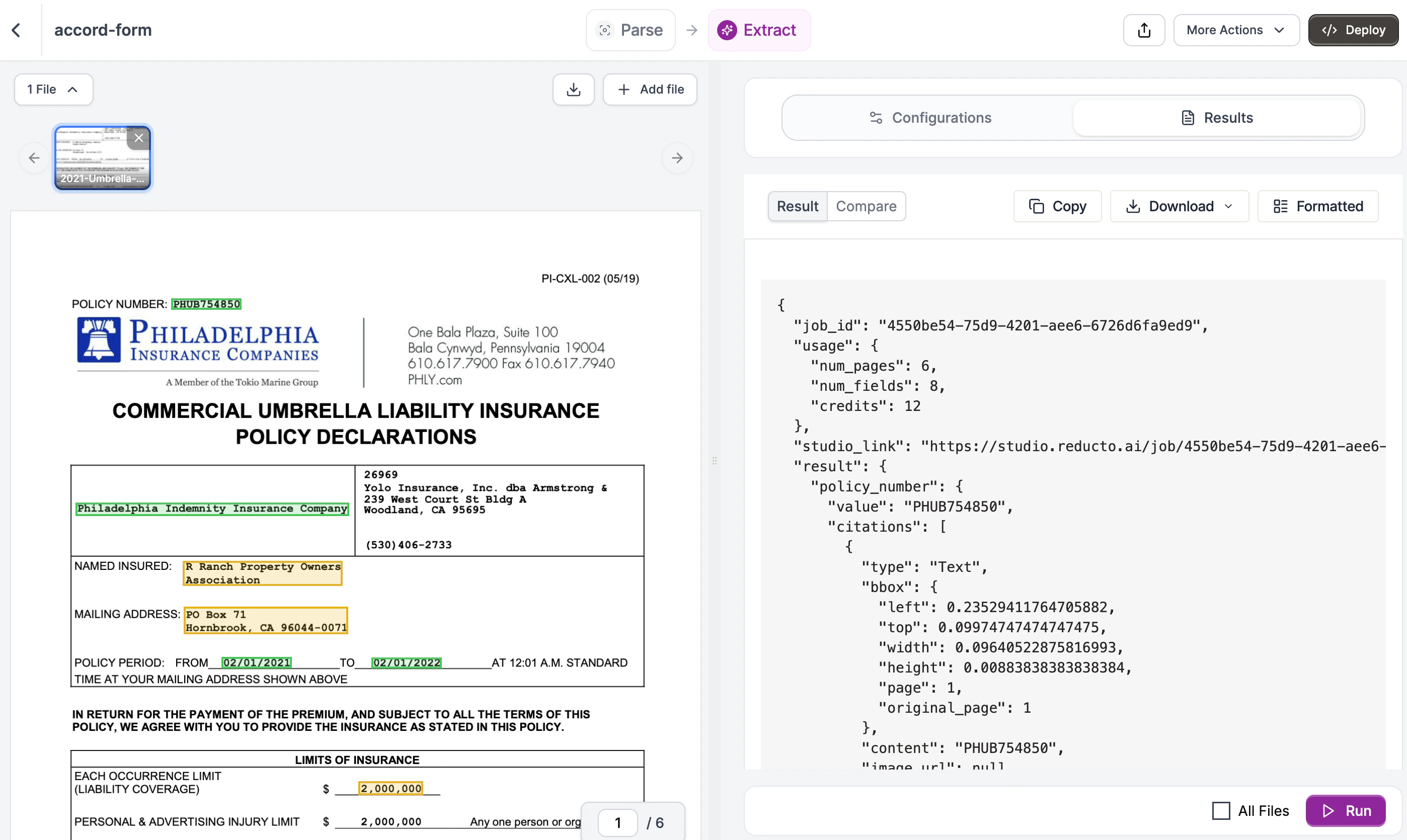Download the file using the download icon
This screenshot has width=1407, height=840.
573,90
